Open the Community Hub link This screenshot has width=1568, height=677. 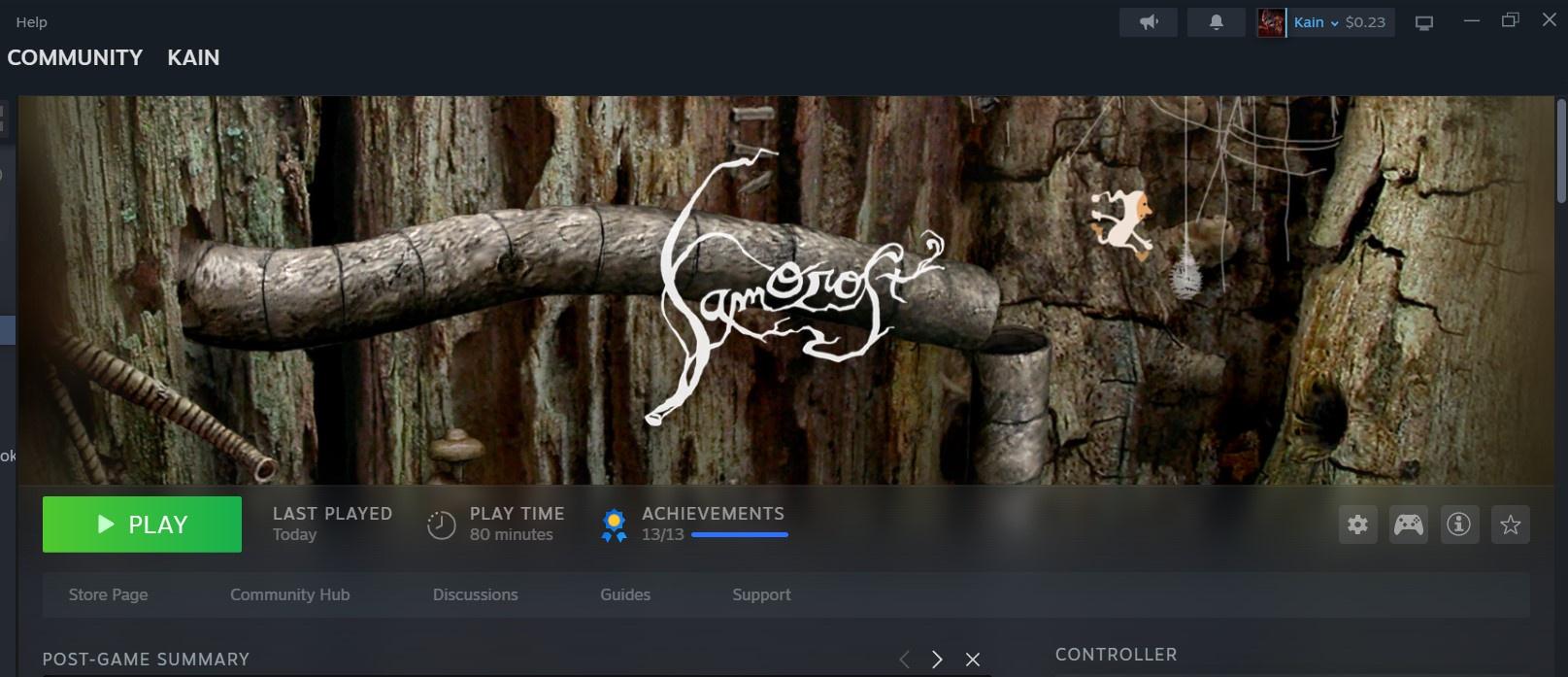coord(289,594)
